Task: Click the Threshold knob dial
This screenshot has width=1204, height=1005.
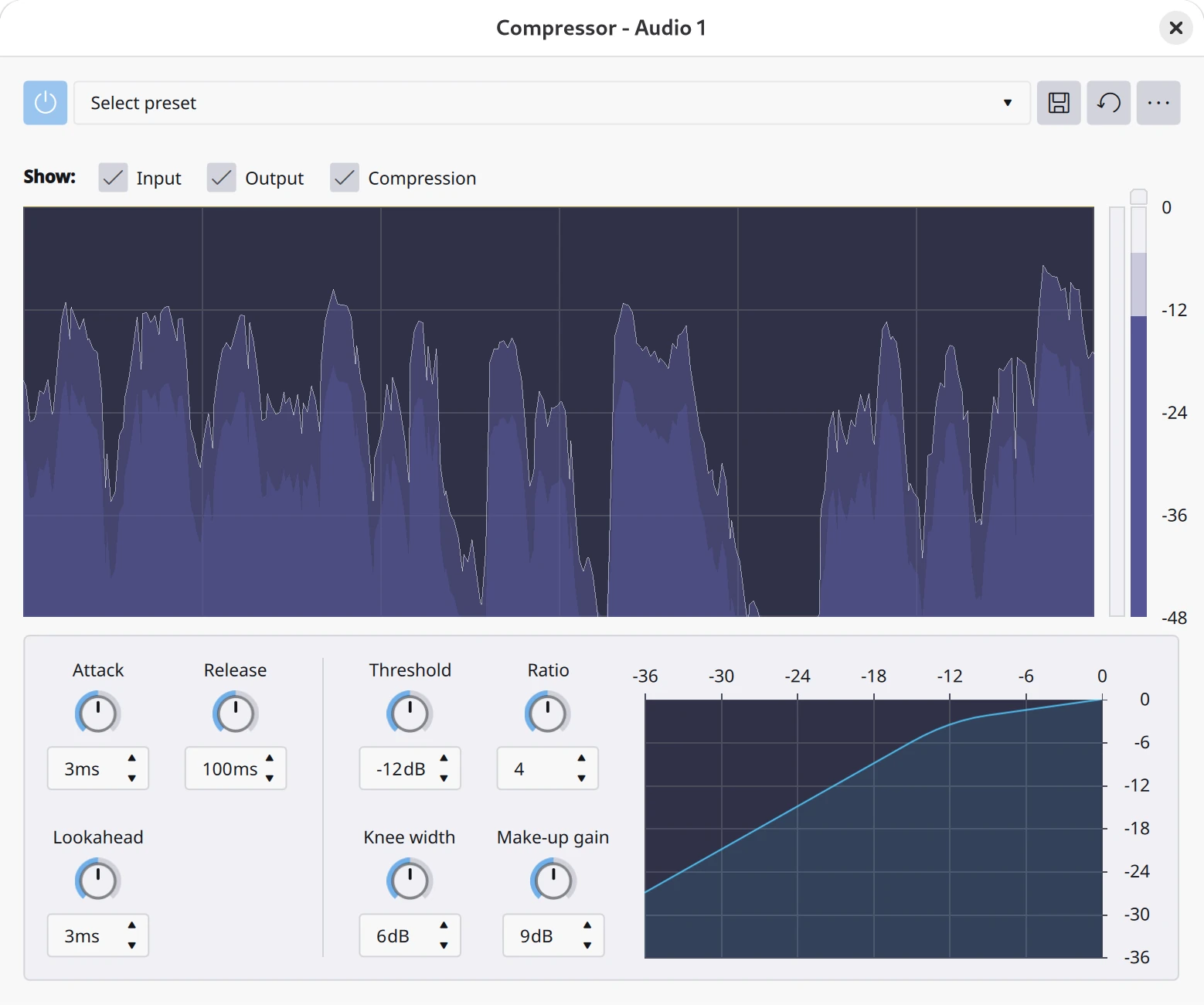Action: point(409,713)
